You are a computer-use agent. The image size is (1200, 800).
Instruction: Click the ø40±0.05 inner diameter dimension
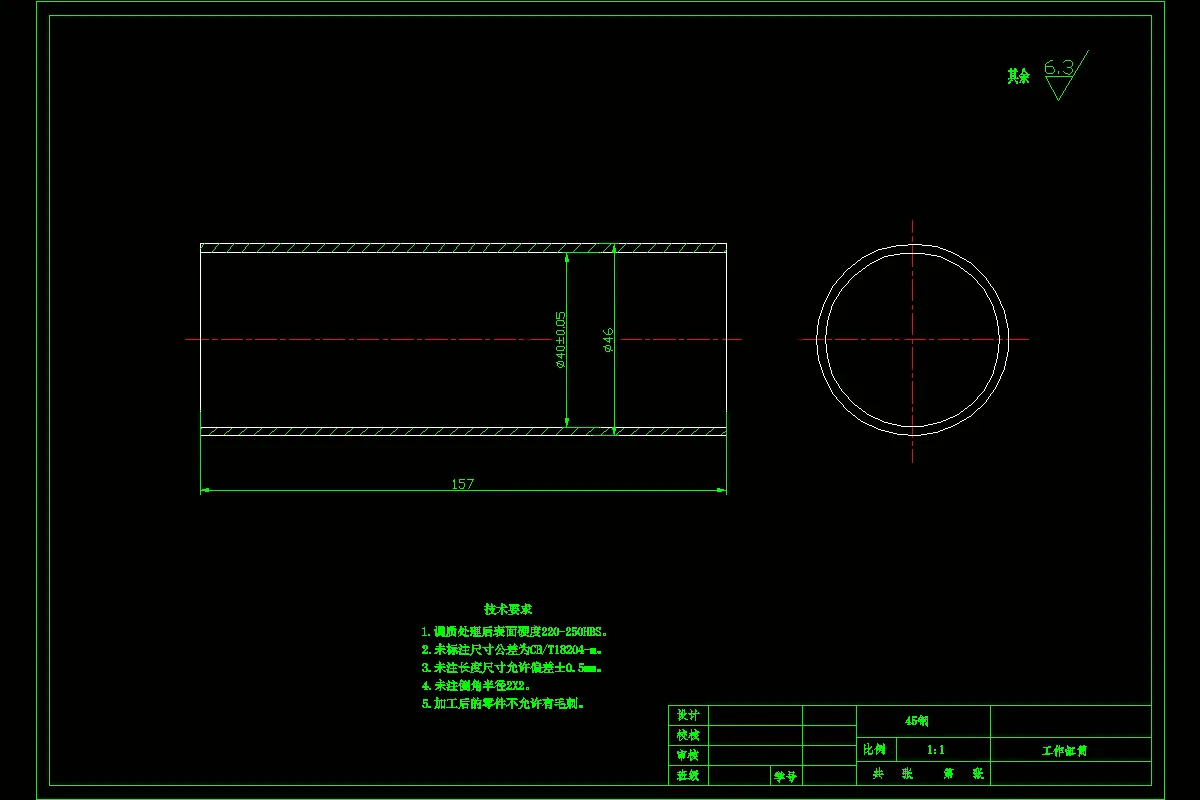(561, 339)
